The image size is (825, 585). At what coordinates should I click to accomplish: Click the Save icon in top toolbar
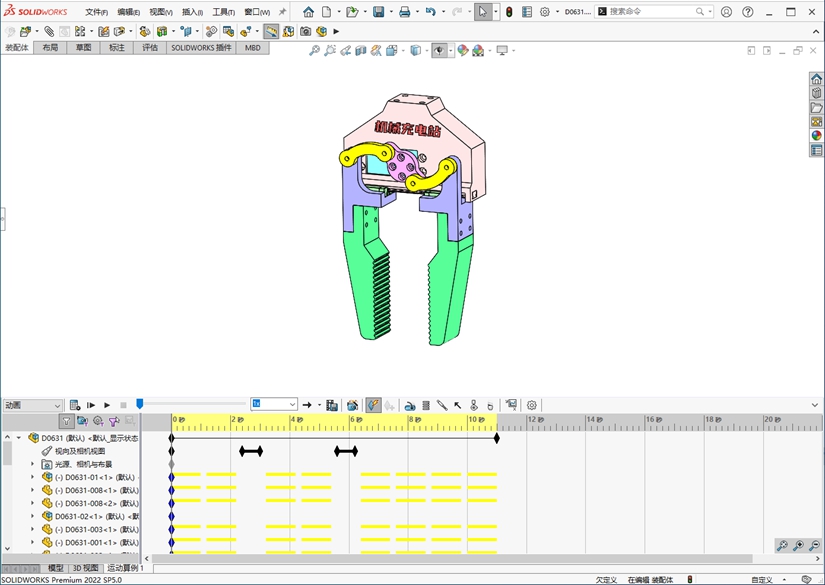coord(379,12)
